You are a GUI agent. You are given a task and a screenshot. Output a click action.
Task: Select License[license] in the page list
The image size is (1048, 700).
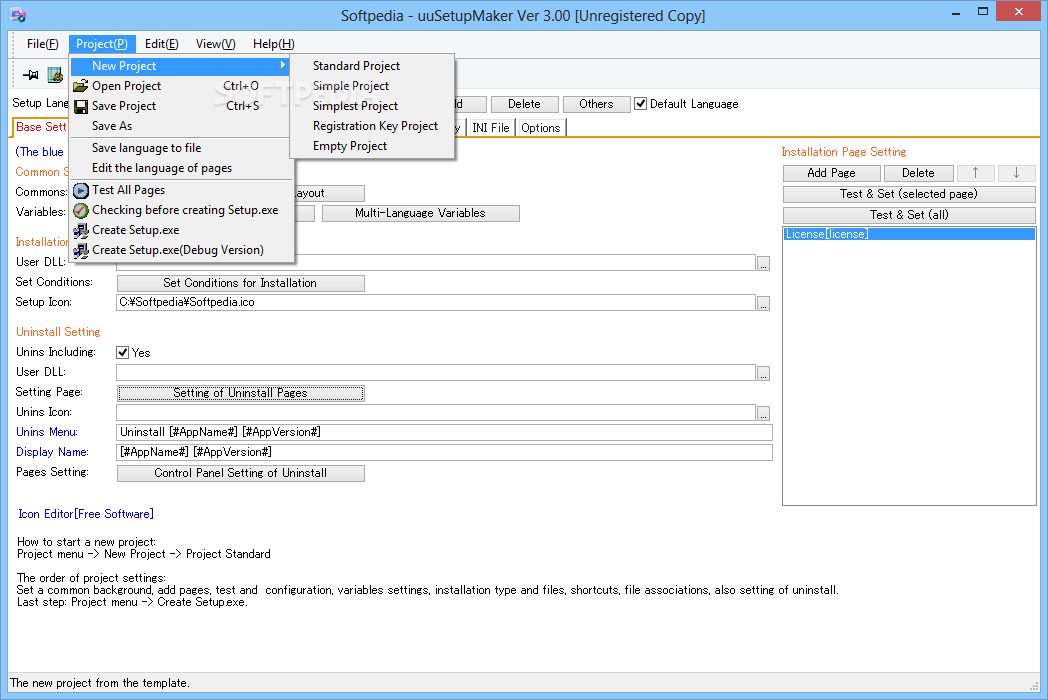909,234
